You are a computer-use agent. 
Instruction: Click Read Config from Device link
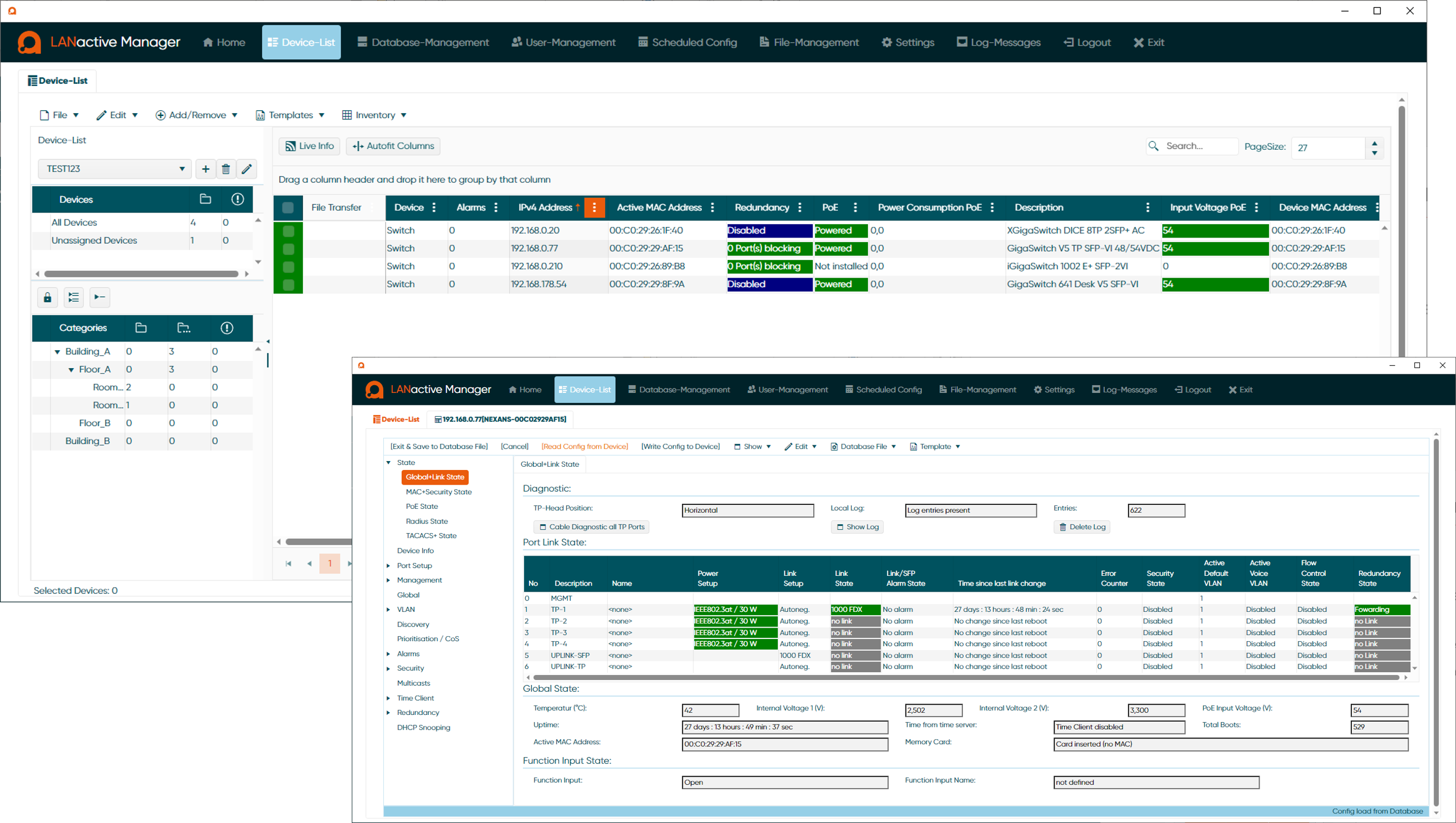pos(584,446)
